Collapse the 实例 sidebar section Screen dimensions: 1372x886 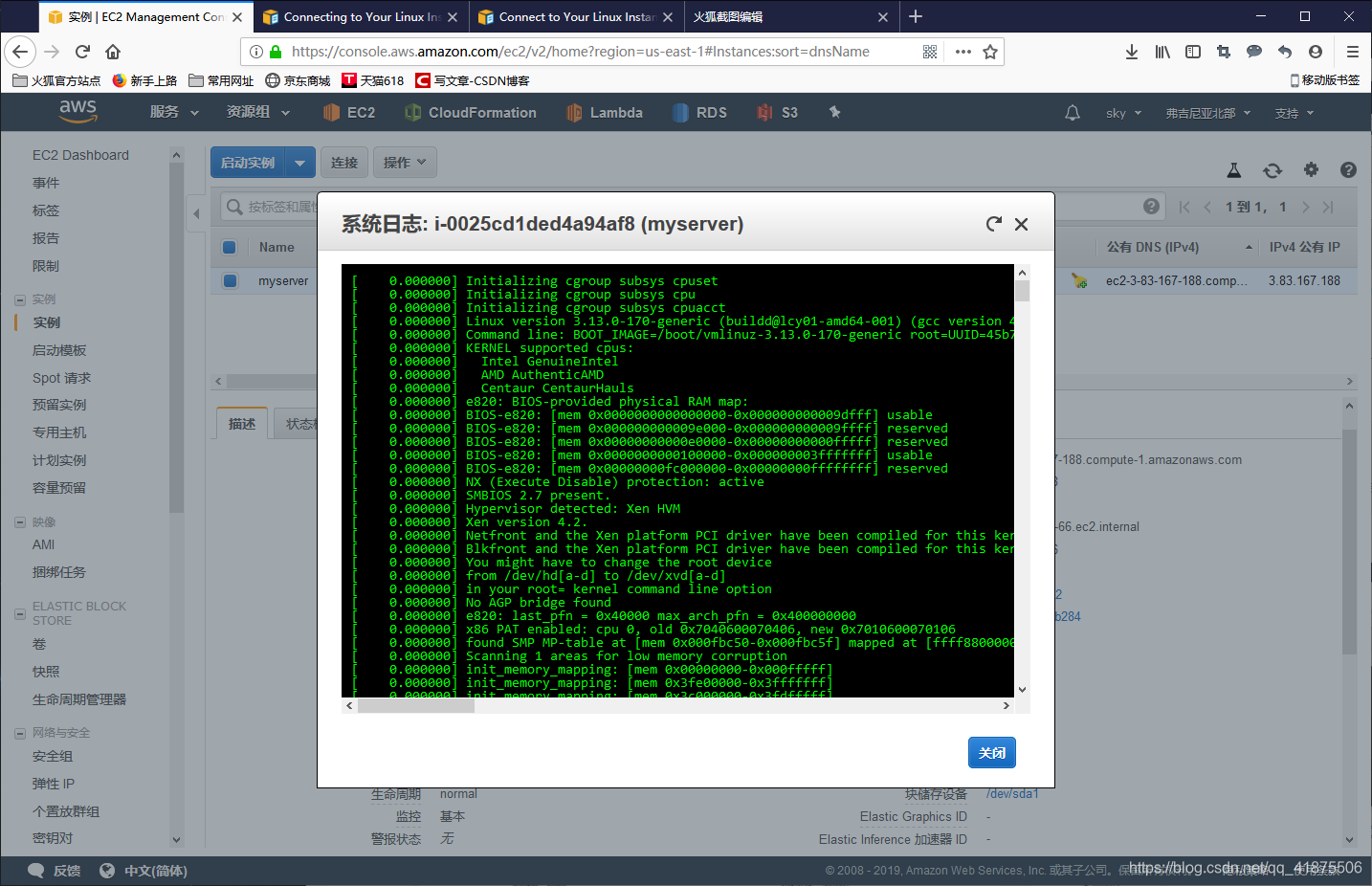pyautogui.click(x=20, y=299)
